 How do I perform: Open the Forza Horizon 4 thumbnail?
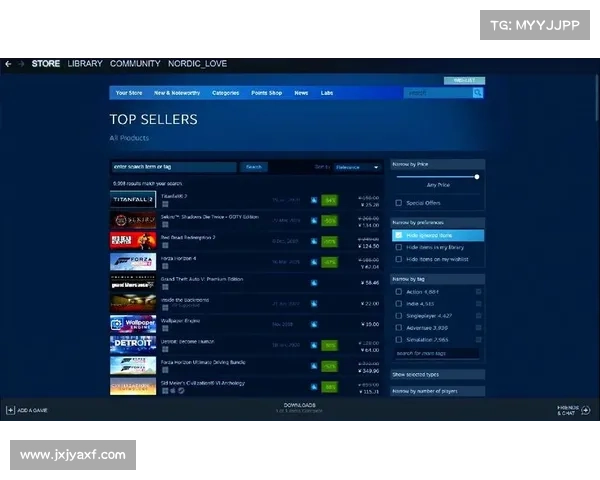click(133, 262)
